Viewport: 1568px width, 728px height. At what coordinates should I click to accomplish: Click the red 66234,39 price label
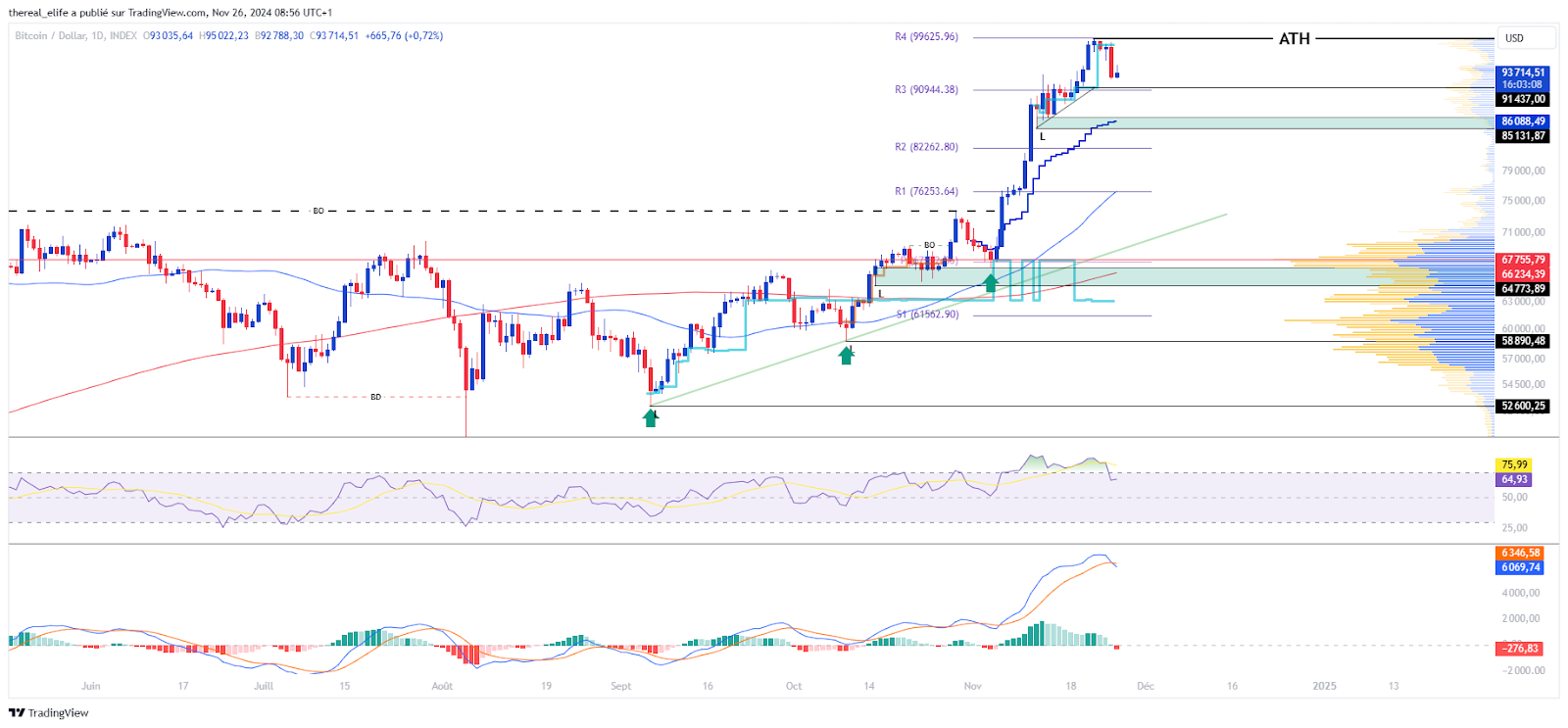[1523, 274]
